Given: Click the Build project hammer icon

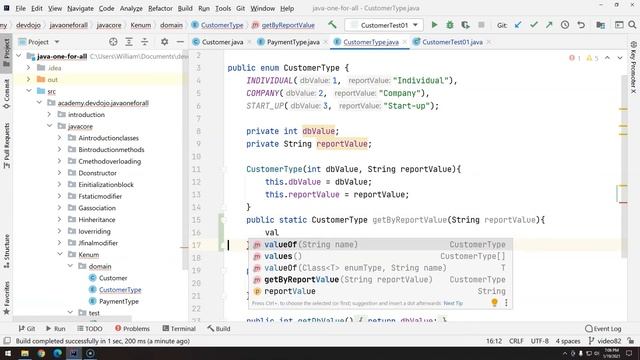Looking at the screenshot, I should (332, 25).
